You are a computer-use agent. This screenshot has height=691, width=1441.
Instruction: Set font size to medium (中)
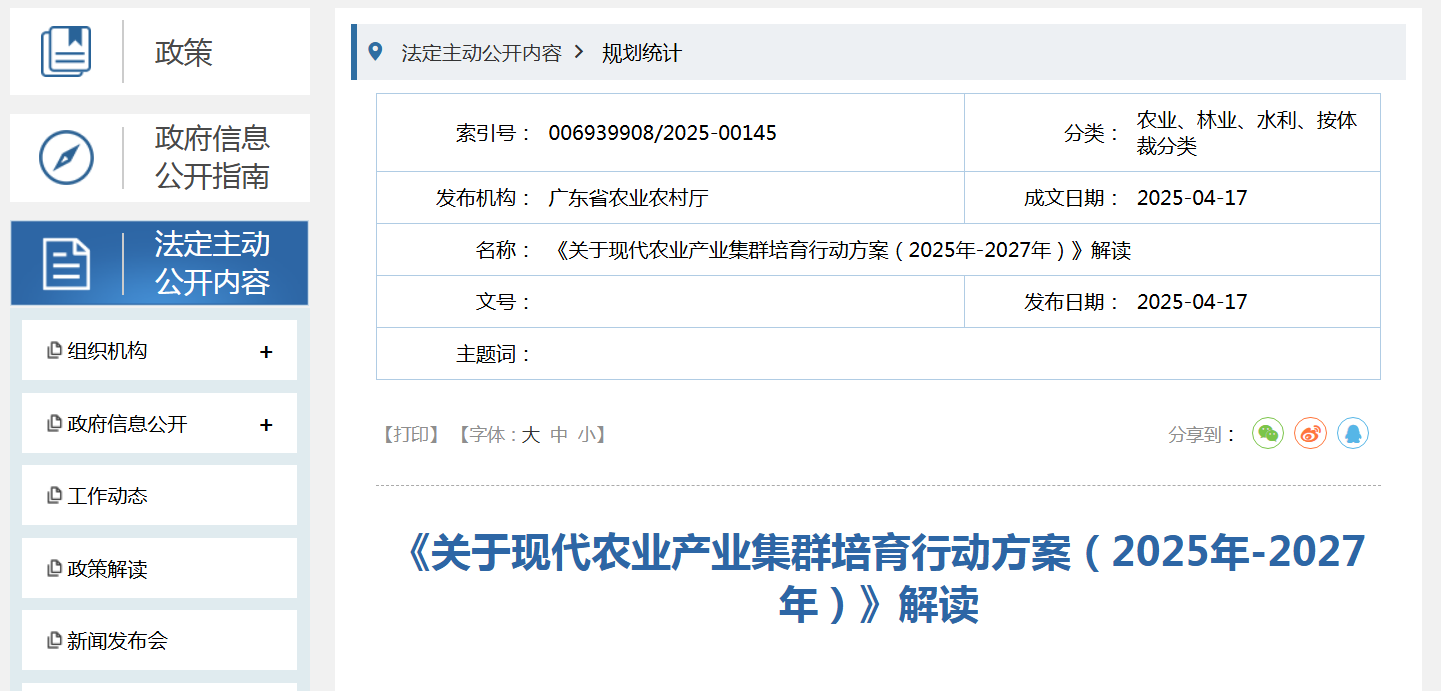(x=559, y=435)
